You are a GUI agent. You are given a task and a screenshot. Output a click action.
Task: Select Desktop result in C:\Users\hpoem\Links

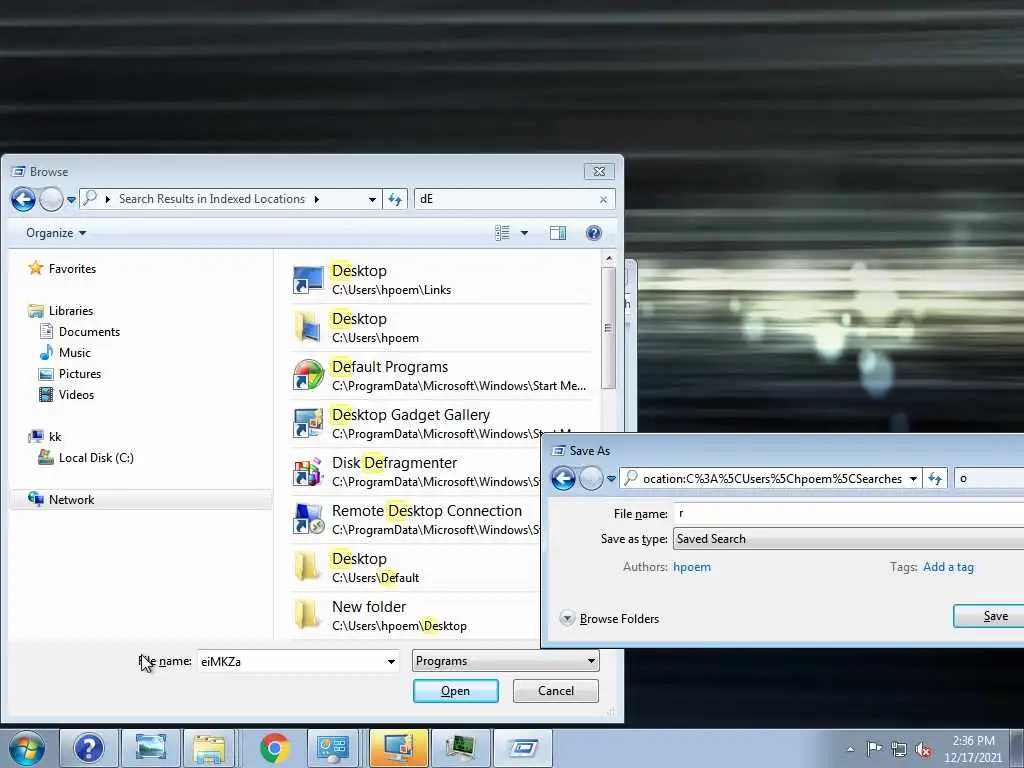tap(441, 280)
